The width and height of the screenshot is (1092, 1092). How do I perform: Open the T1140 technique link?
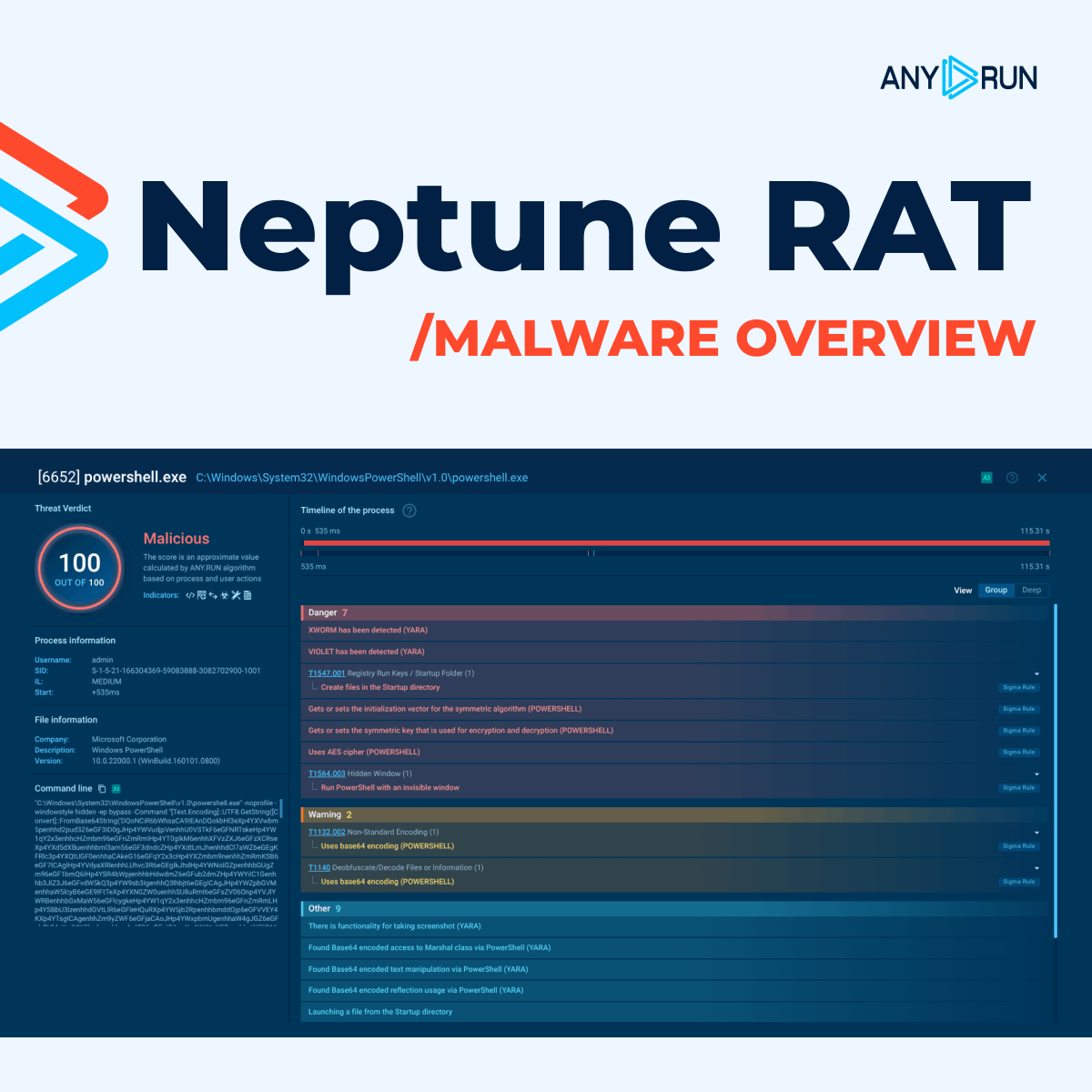pos(319,867)
